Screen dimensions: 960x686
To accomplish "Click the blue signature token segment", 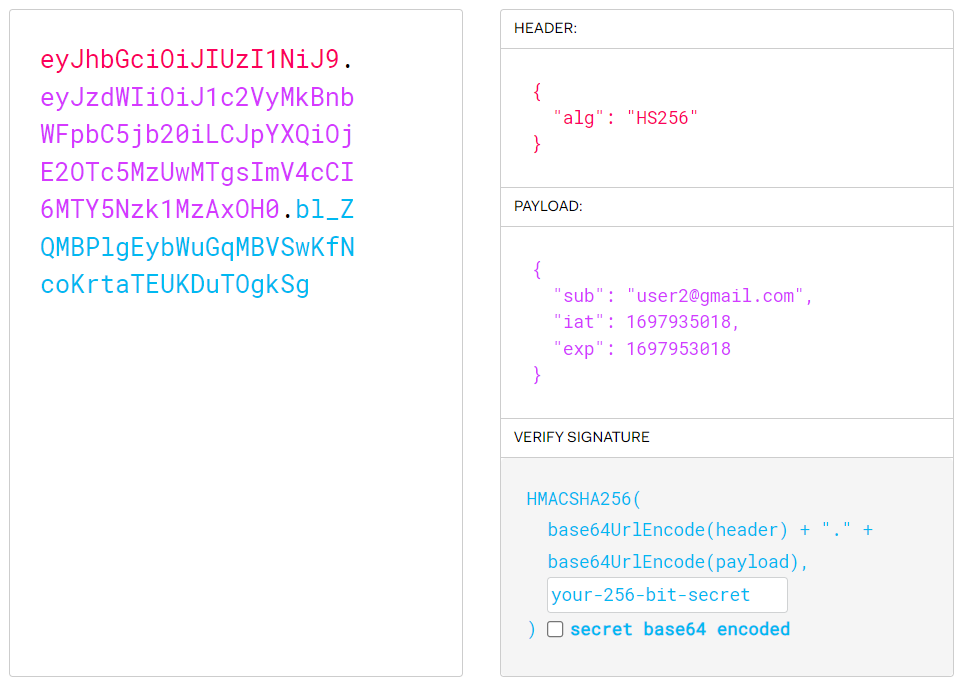I will pos(197,247).
